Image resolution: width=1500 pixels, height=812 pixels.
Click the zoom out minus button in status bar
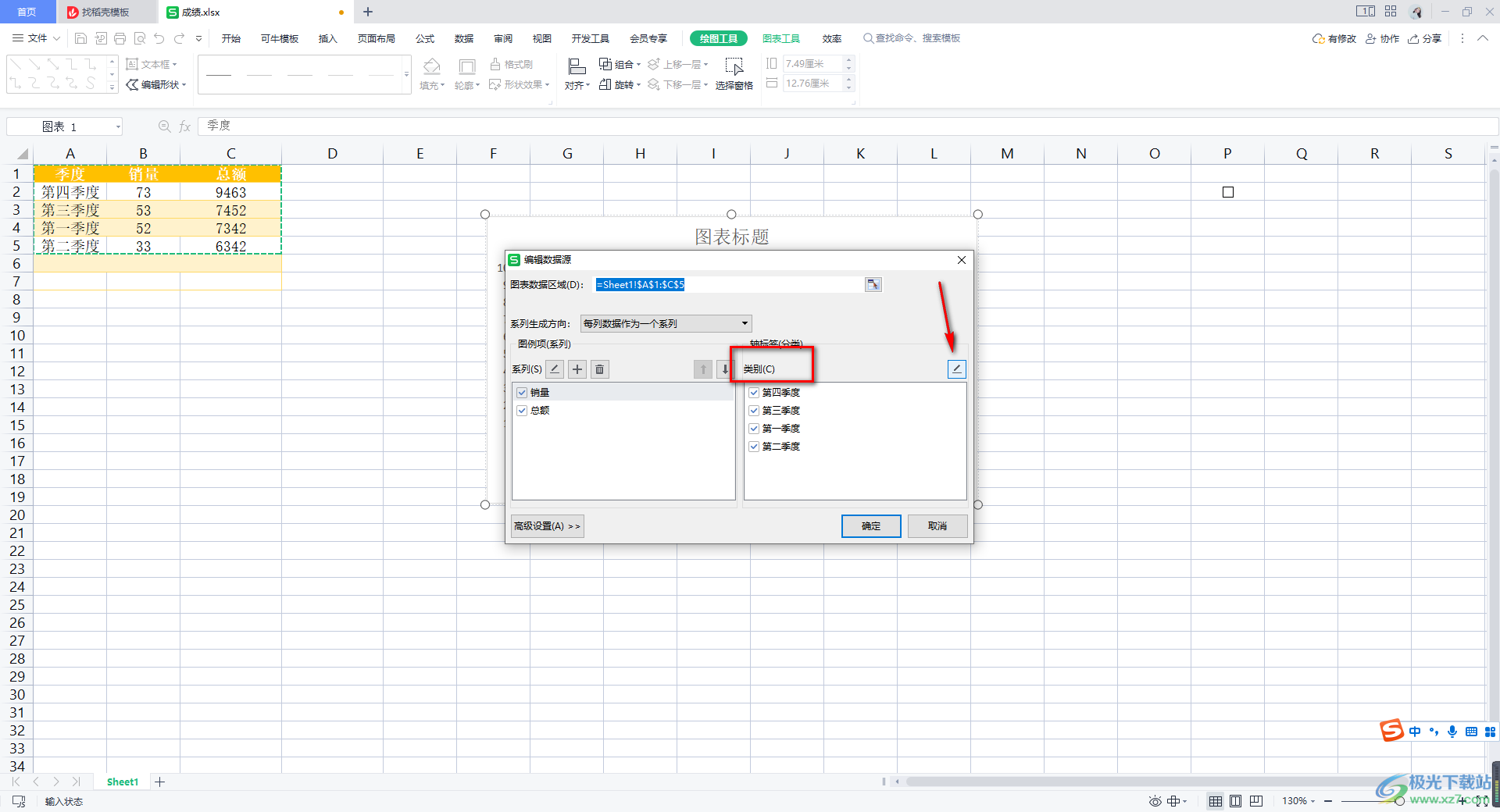coord(1328,801)
